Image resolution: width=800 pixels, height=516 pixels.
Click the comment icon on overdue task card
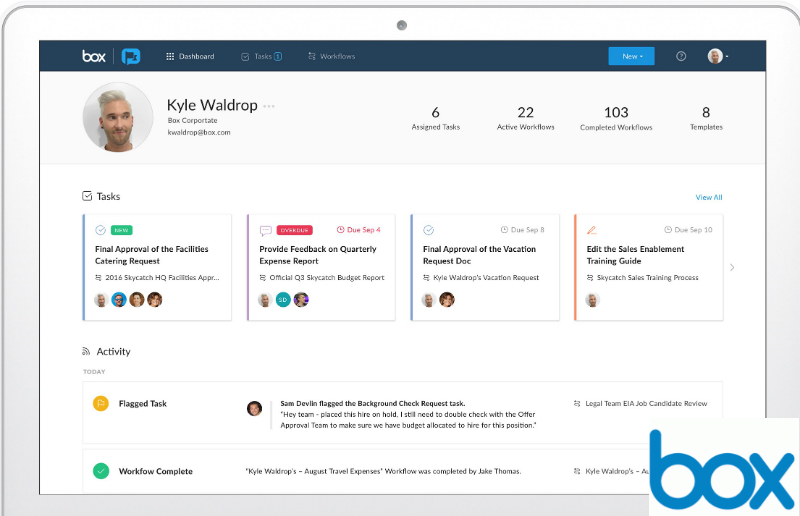coord(265,230)
